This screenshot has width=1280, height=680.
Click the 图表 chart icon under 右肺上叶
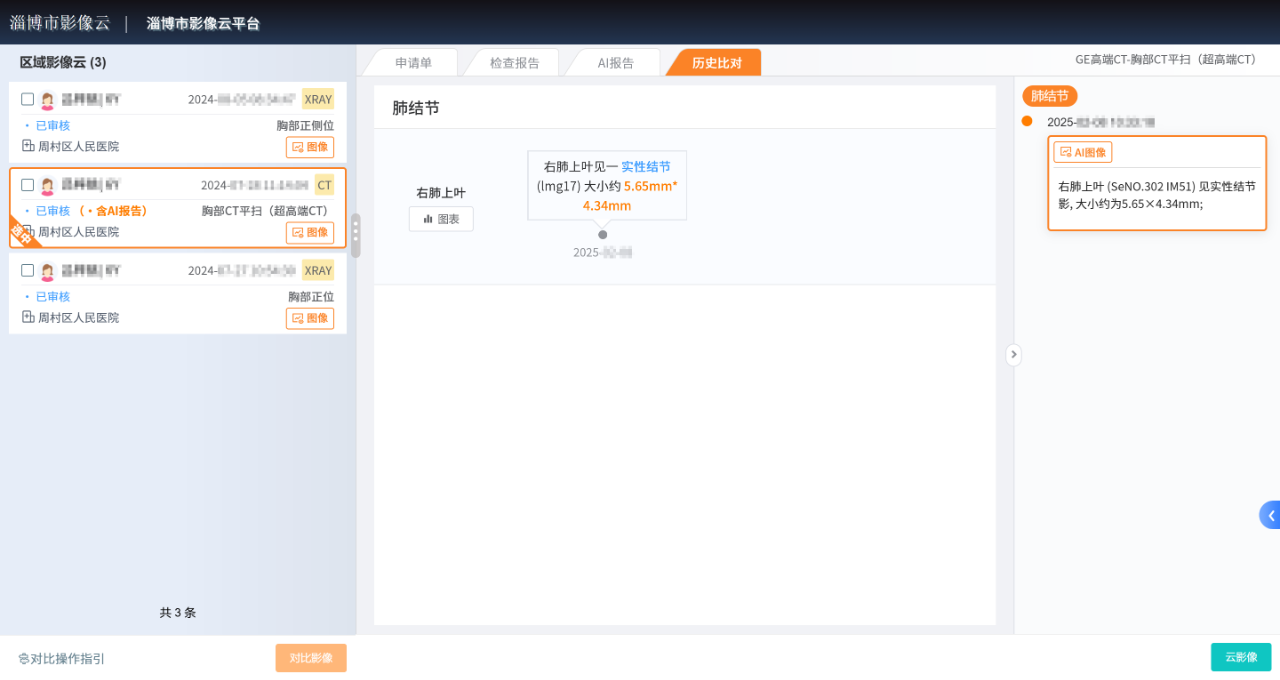tap(441, 218)
